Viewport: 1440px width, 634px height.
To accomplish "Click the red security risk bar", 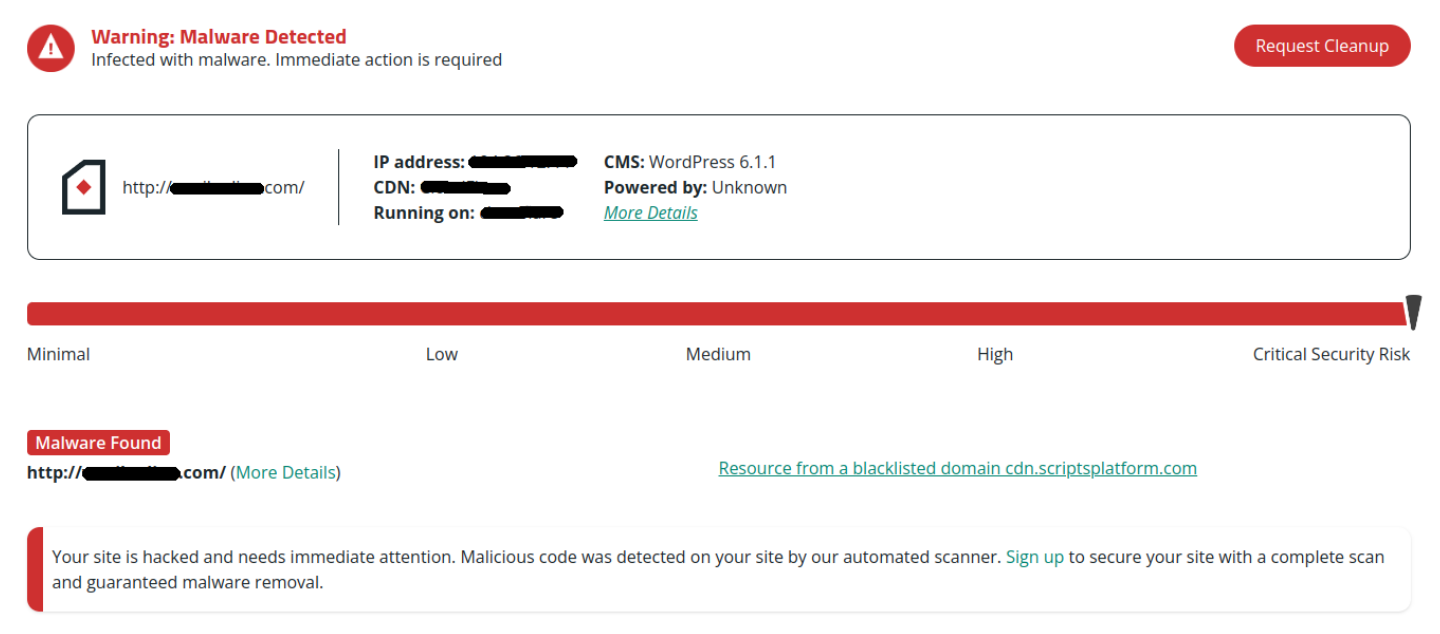I will [x=716, y=314].
